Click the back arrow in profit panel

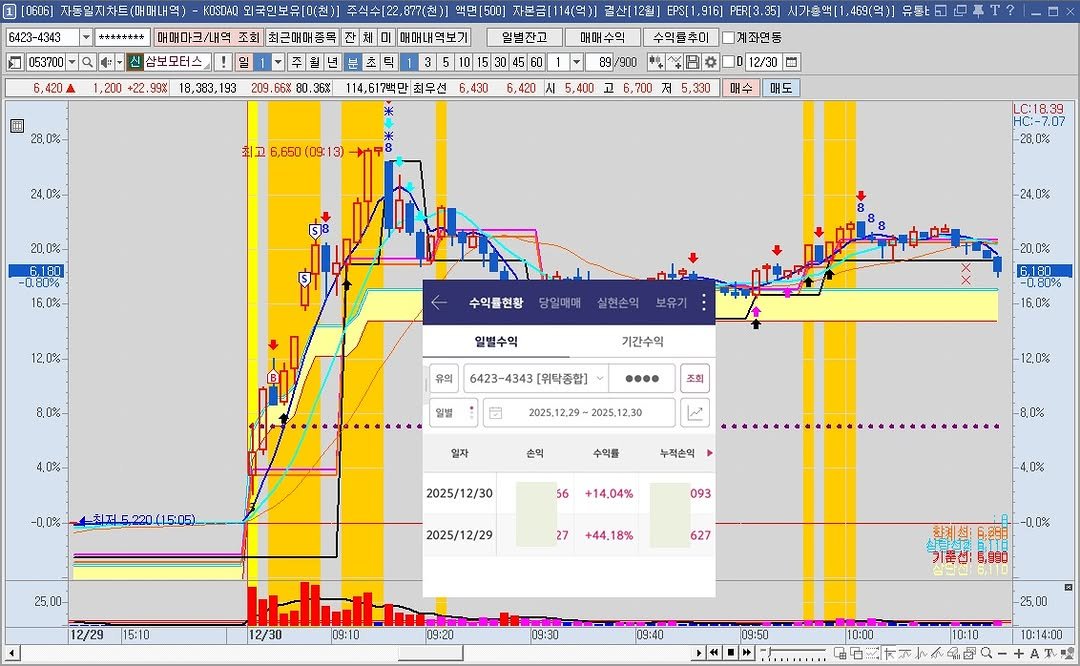pos(438,302)
